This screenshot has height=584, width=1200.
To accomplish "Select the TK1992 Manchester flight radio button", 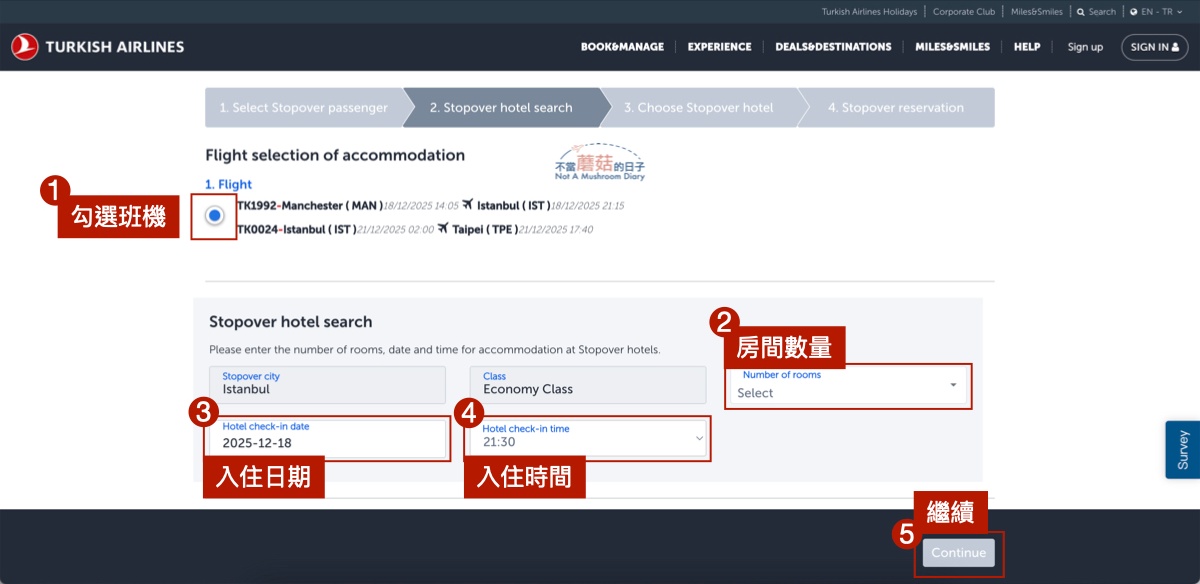I will tap(214, 216).
